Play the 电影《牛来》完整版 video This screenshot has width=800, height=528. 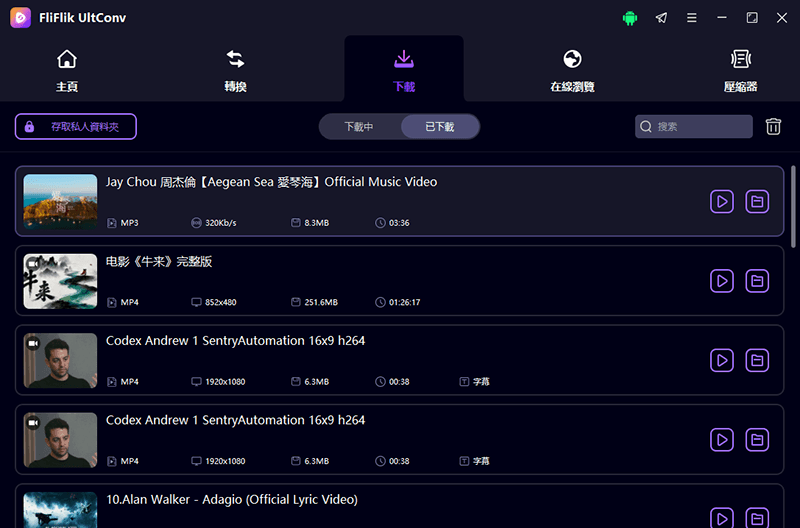(x=721, y=281)
